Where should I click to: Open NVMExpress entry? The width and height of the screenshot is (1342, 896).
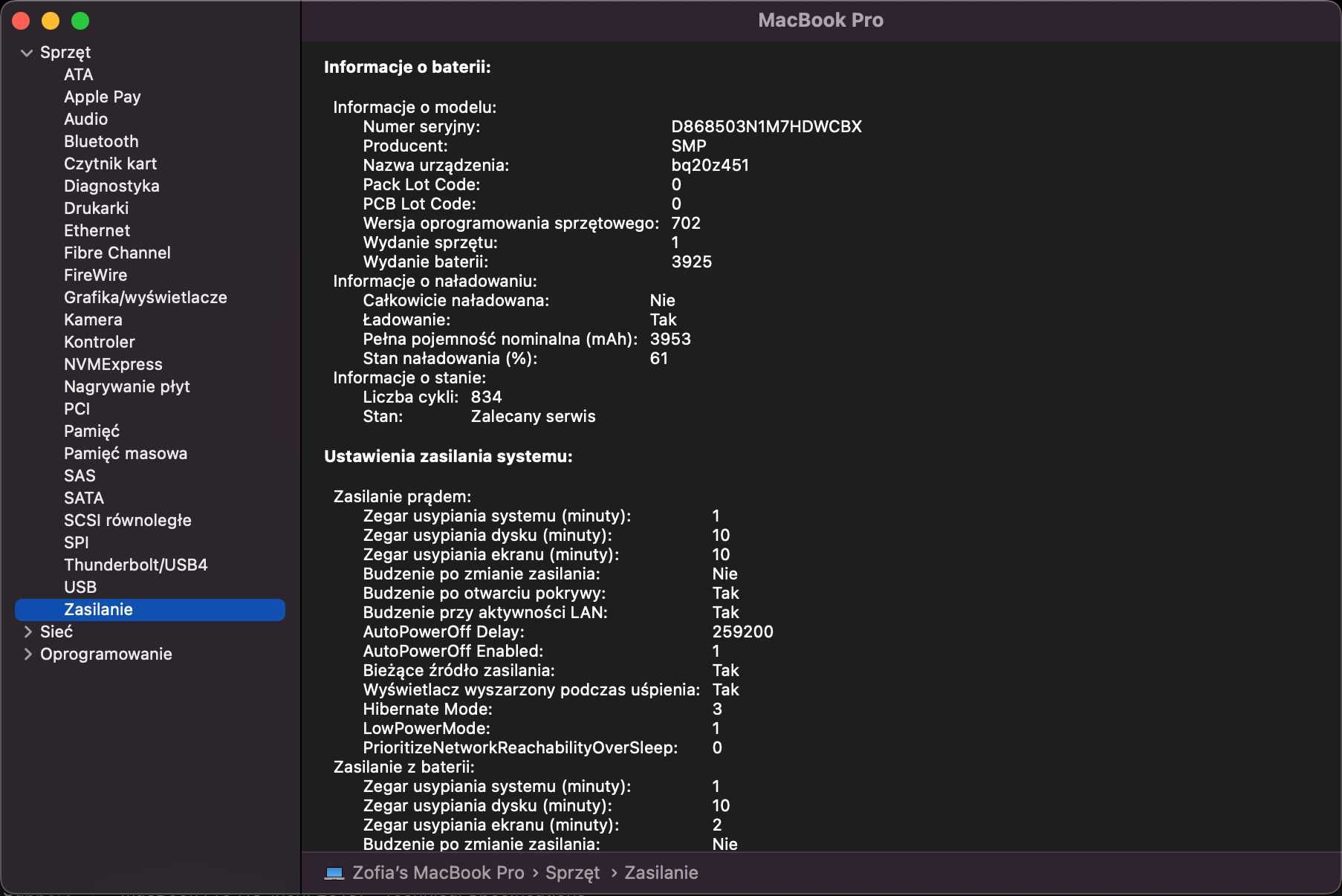tap(113, 364)
